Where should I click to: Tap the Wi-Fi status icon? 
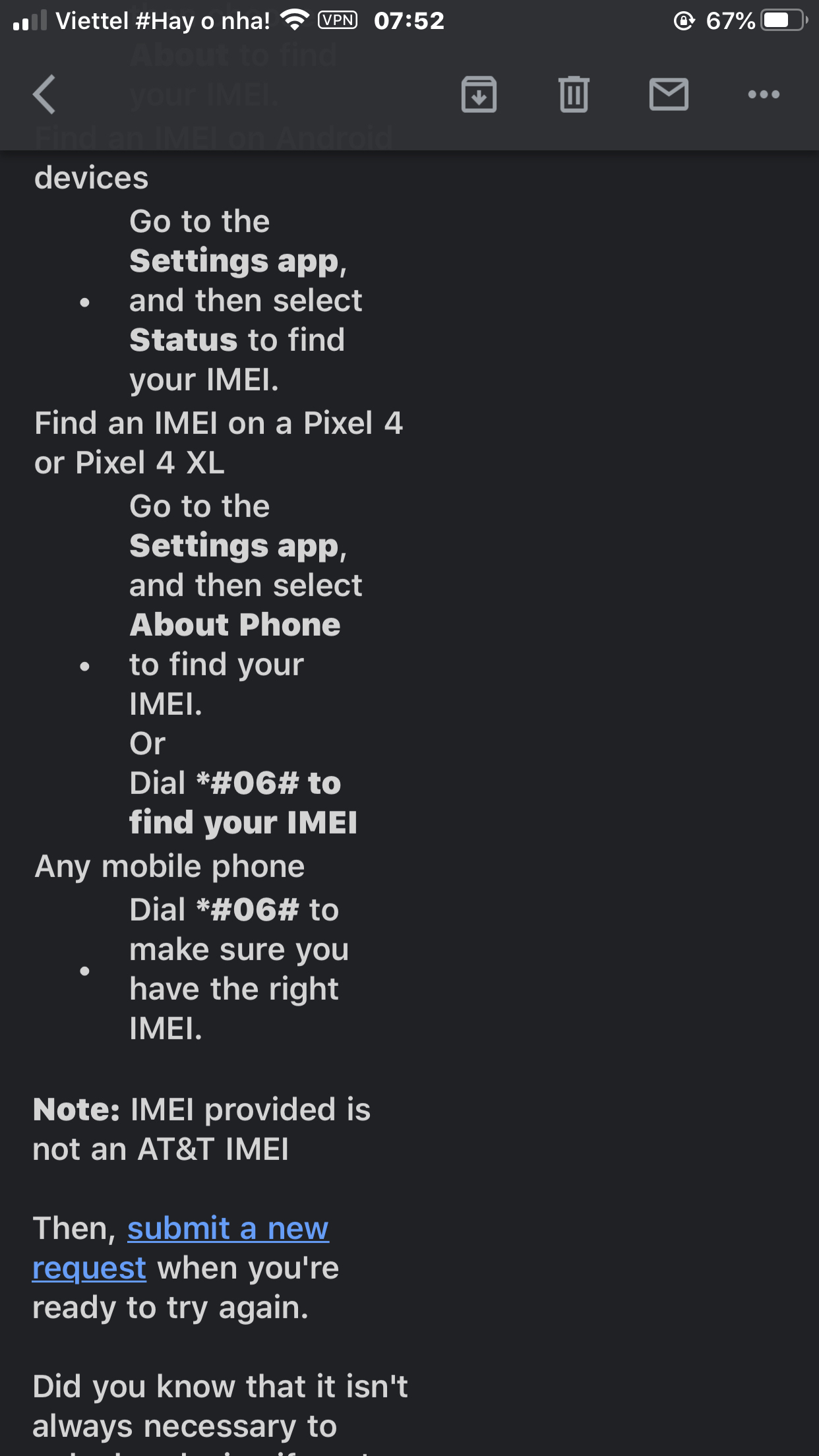click(294, 20)
